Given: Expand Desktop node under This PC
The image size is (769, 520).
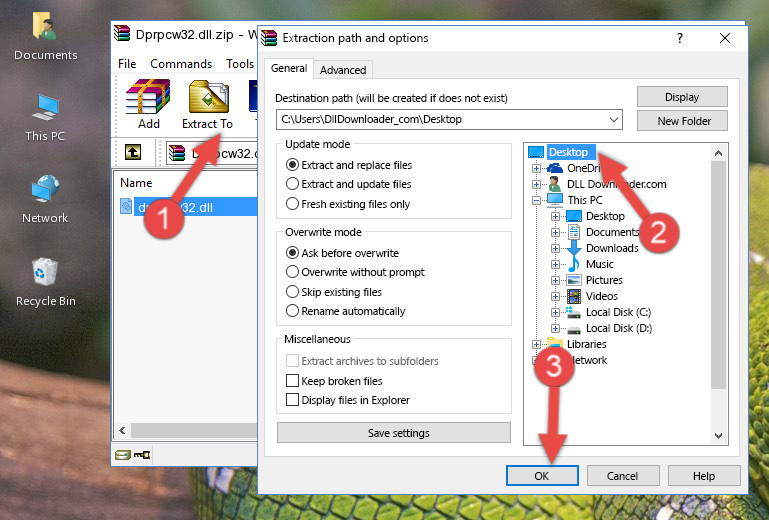Looking at the screenshot, I should (x=555, y=216).
